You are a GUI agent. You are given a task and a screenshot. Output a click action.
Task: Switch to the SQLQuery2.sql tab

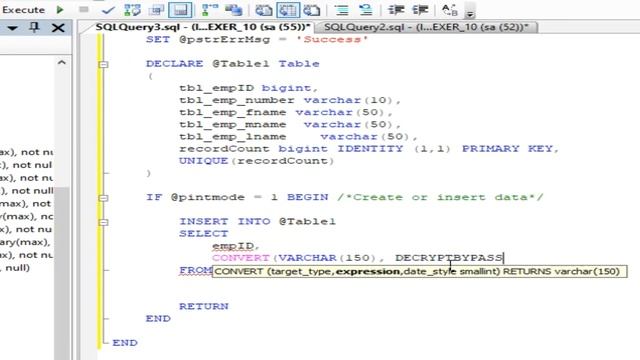426,27
